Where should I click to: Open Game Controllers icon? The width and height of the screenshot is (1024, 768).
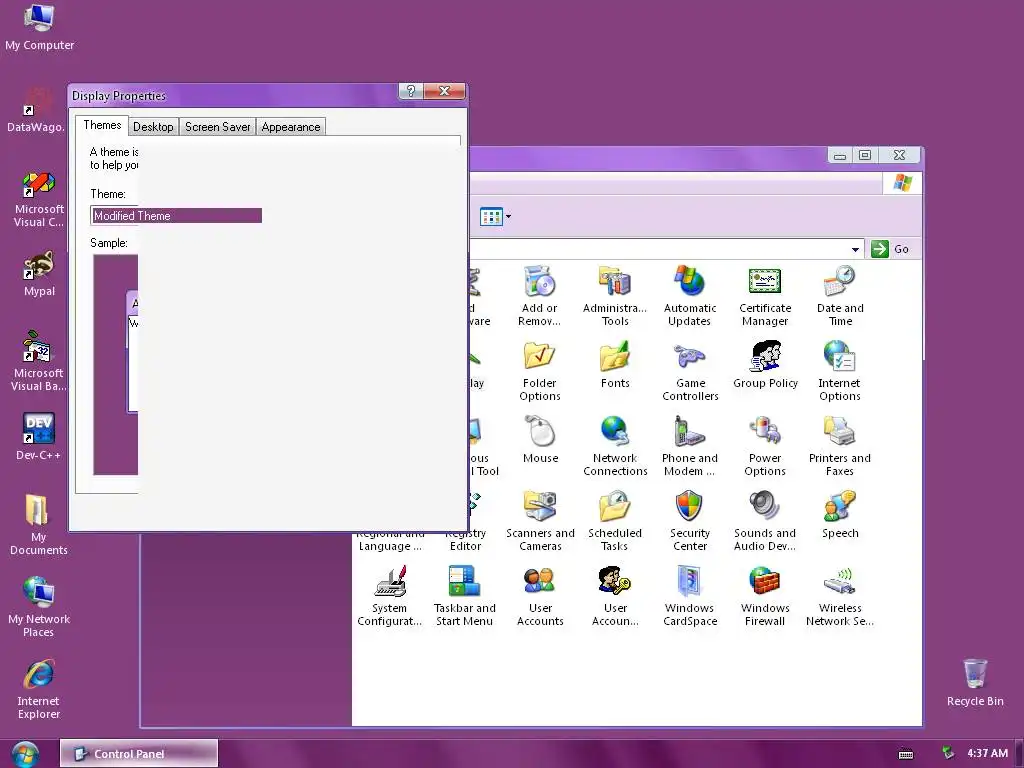pos(690,370)
